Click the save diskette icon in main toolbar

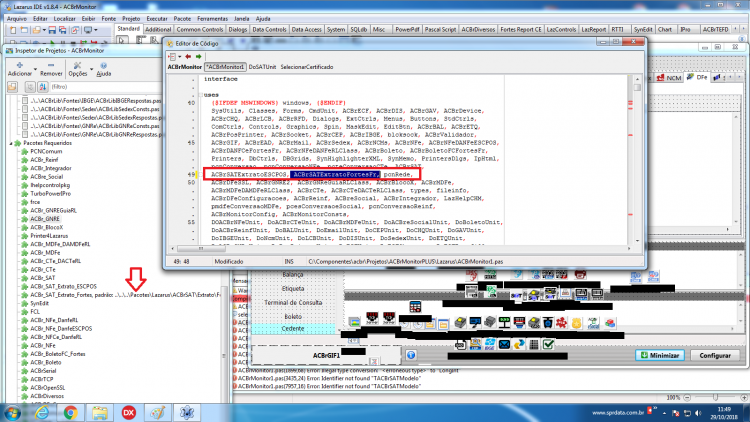[x=52, y=30]
